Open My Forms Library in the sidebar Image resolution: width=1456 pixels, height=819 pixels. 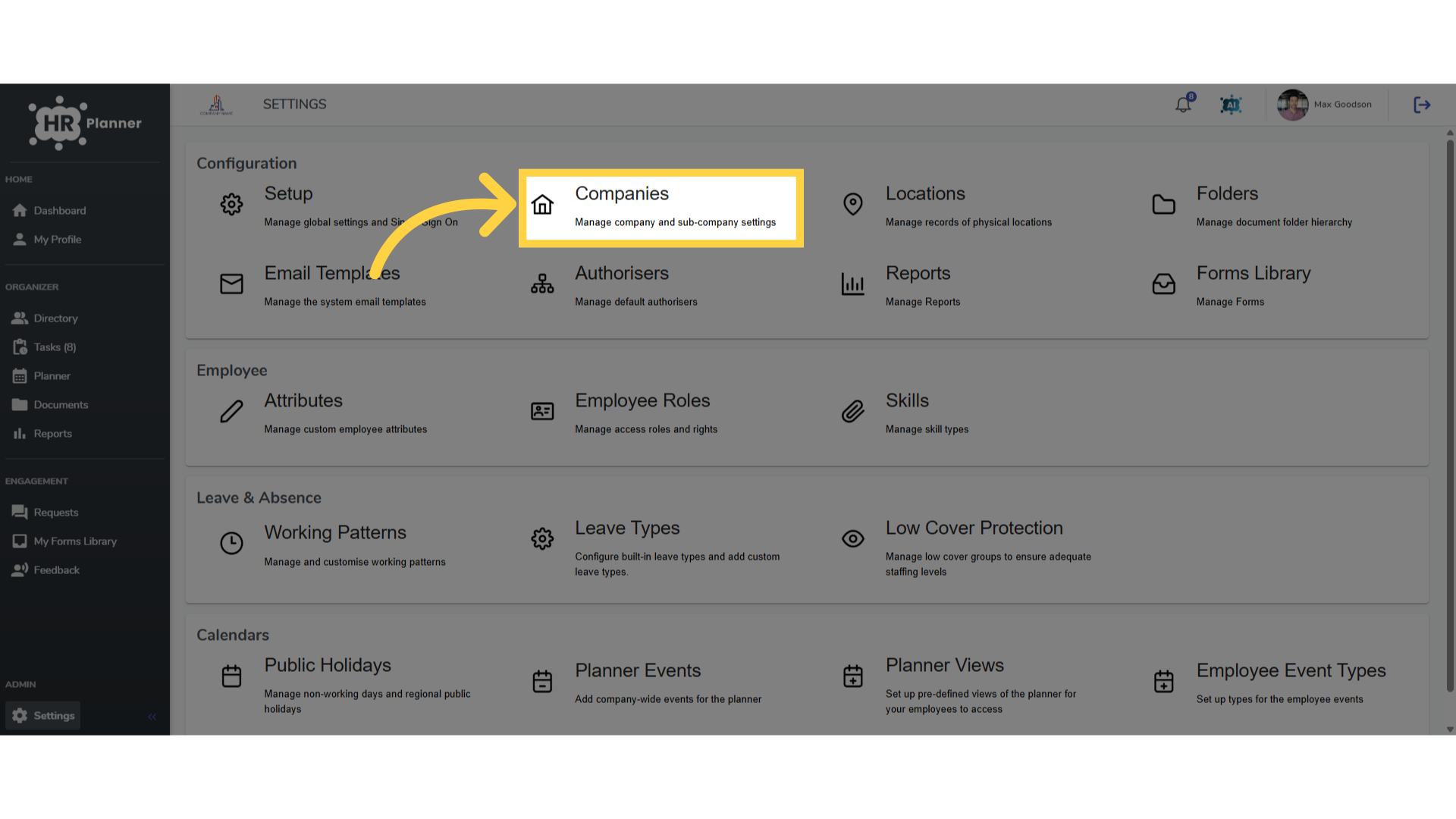(64, 541)
